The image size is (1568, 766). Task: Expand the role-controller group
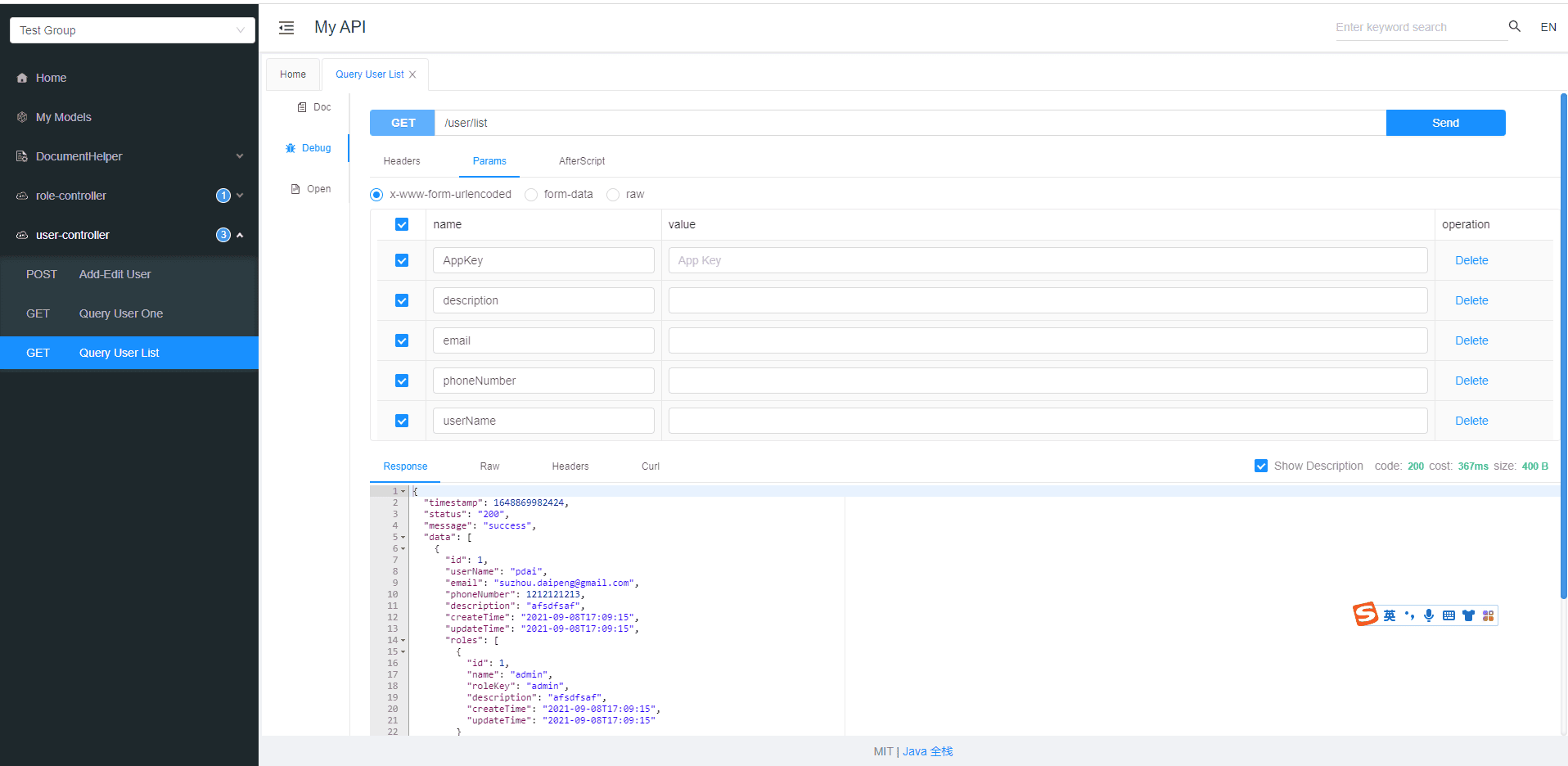pyautogui.click(x=240, y=196)
